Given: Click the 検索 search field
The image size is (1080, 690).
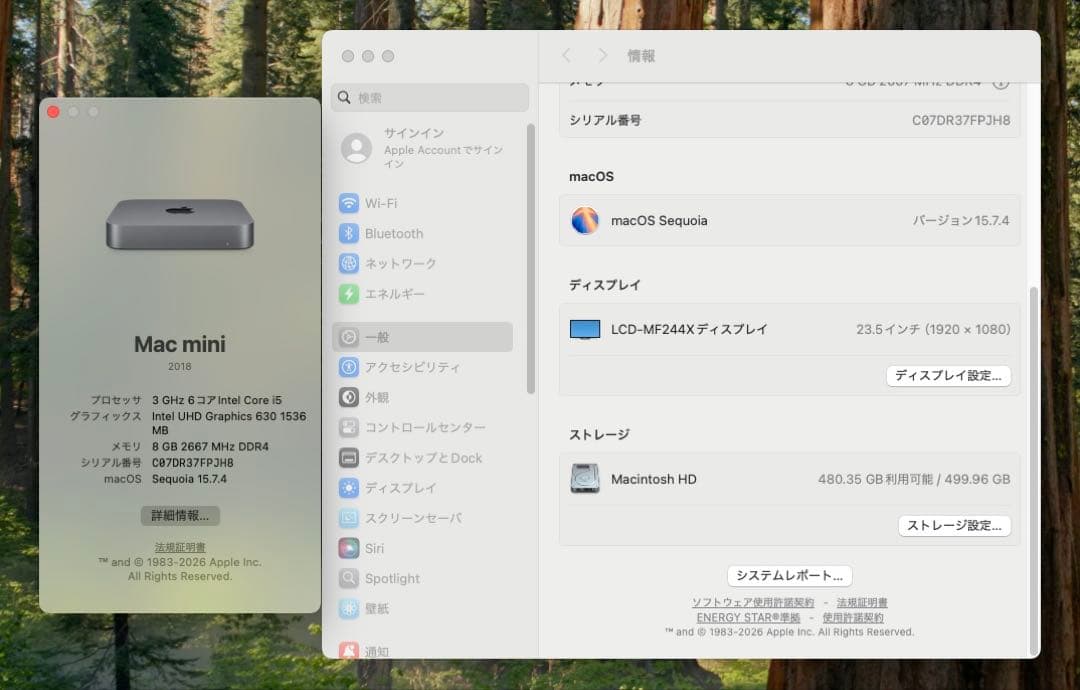Looking at the screenshot, I should click(430, 98).
